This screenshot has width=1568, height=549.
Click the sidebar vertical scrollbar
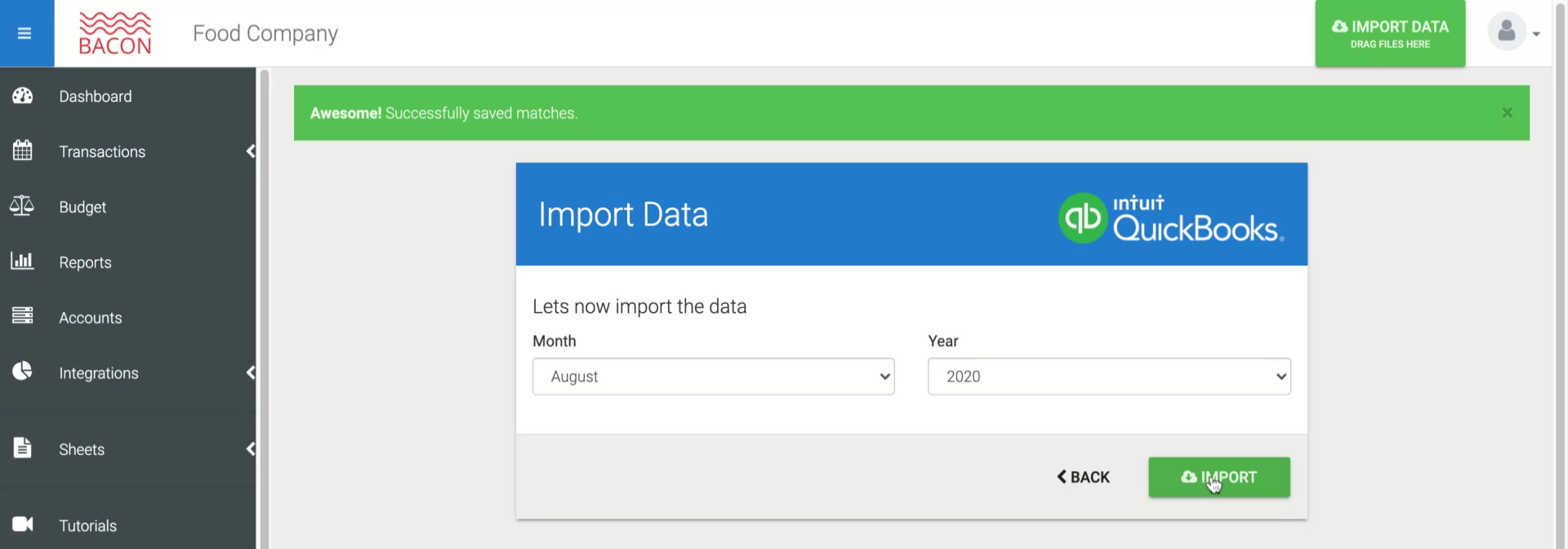tap(264, 309)
